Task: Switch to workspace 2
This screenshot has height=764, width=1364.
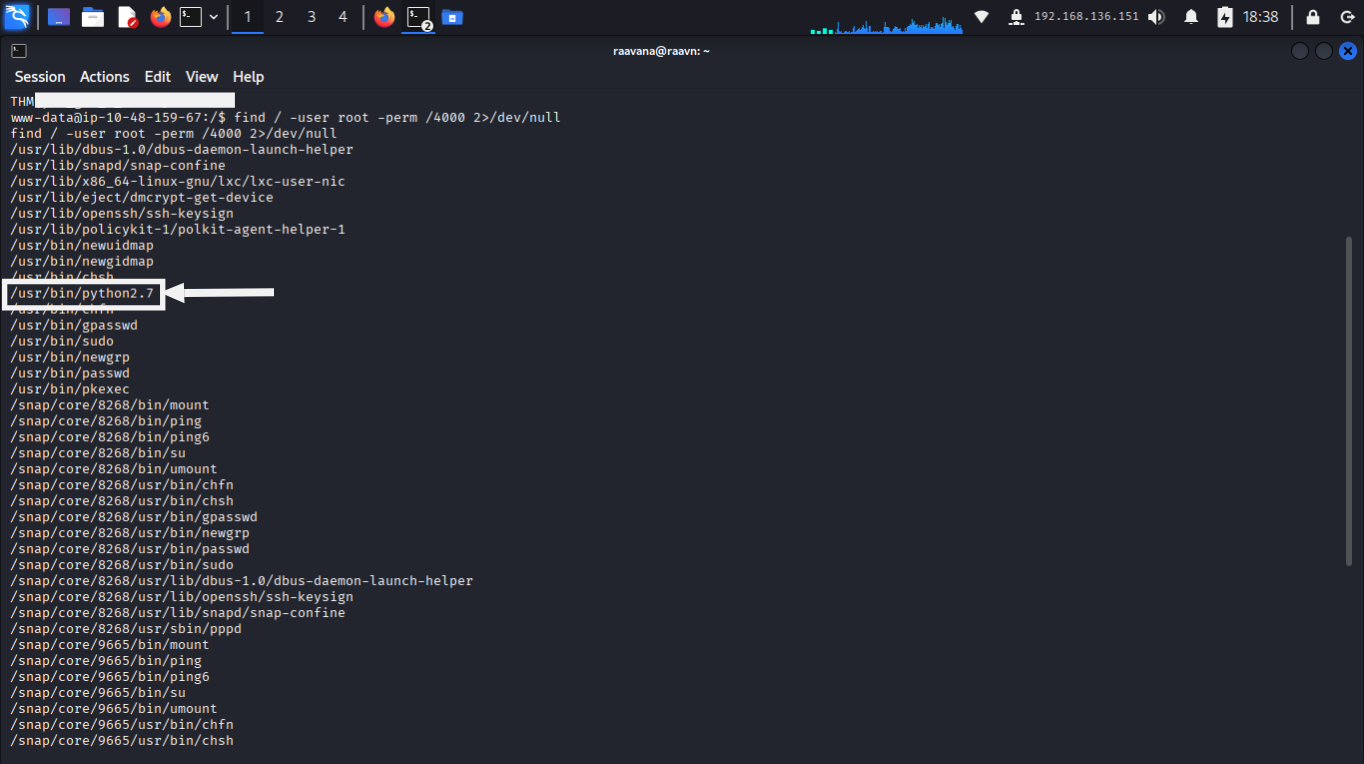Action: [x=279, y=17]
